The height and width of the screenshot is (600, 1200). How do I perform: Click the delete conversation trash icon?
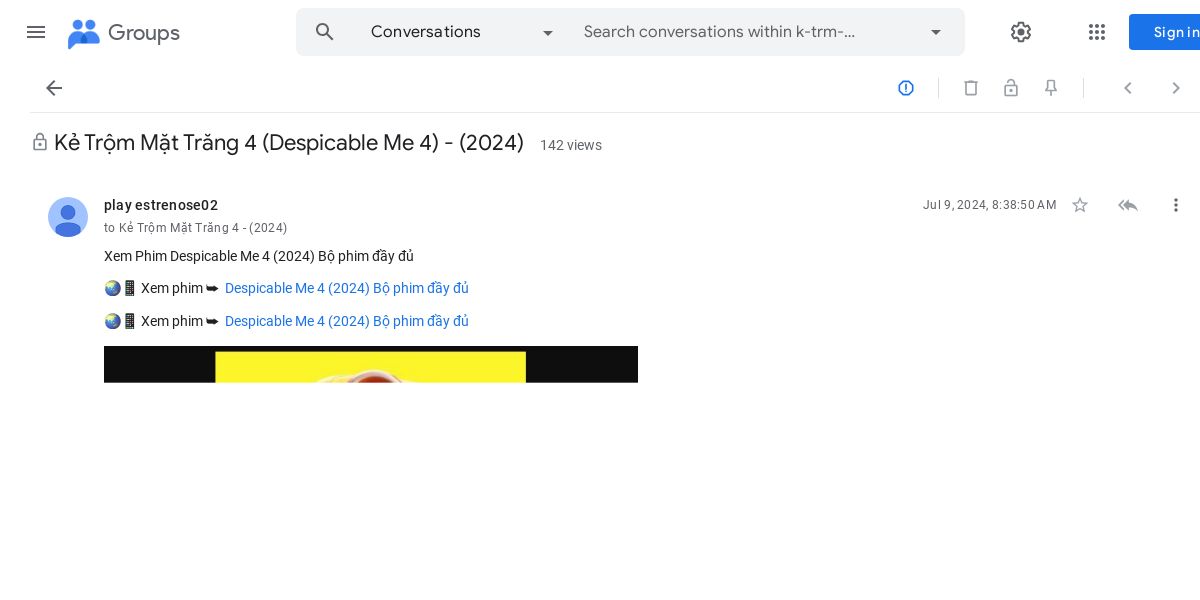971,88
